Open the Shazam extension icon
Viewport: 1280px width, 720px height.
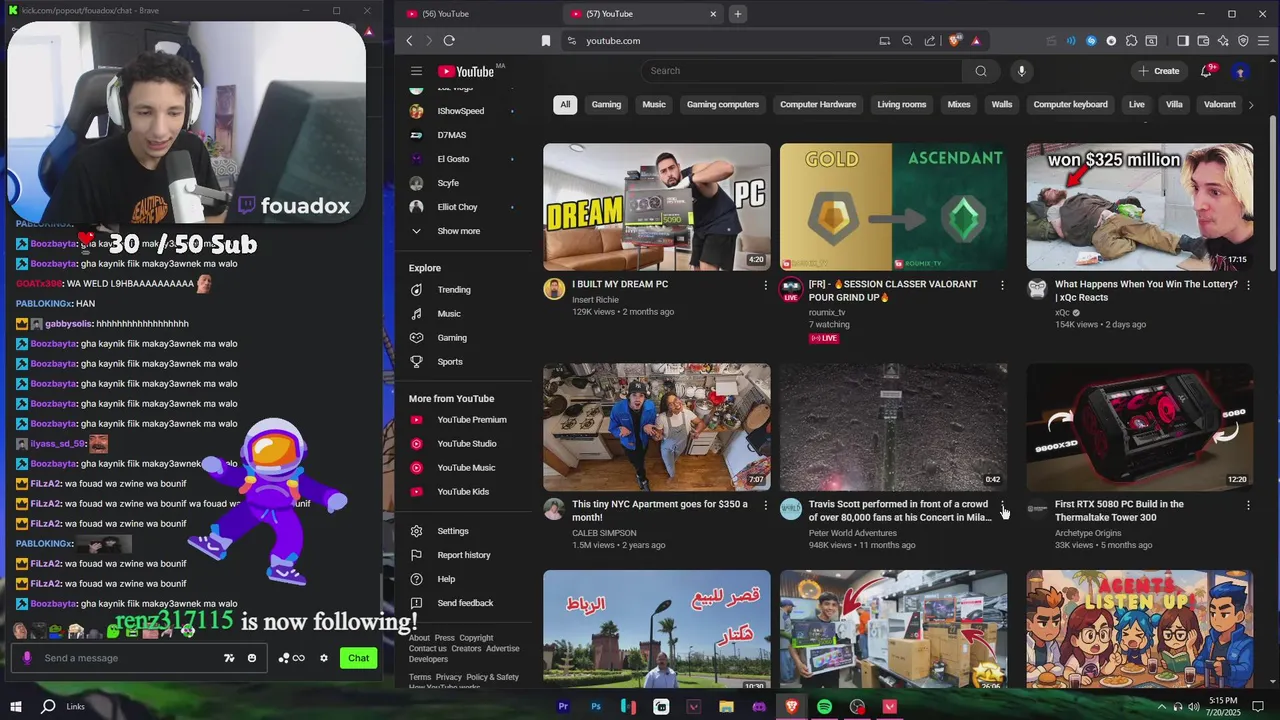(x=1091, y=41)
